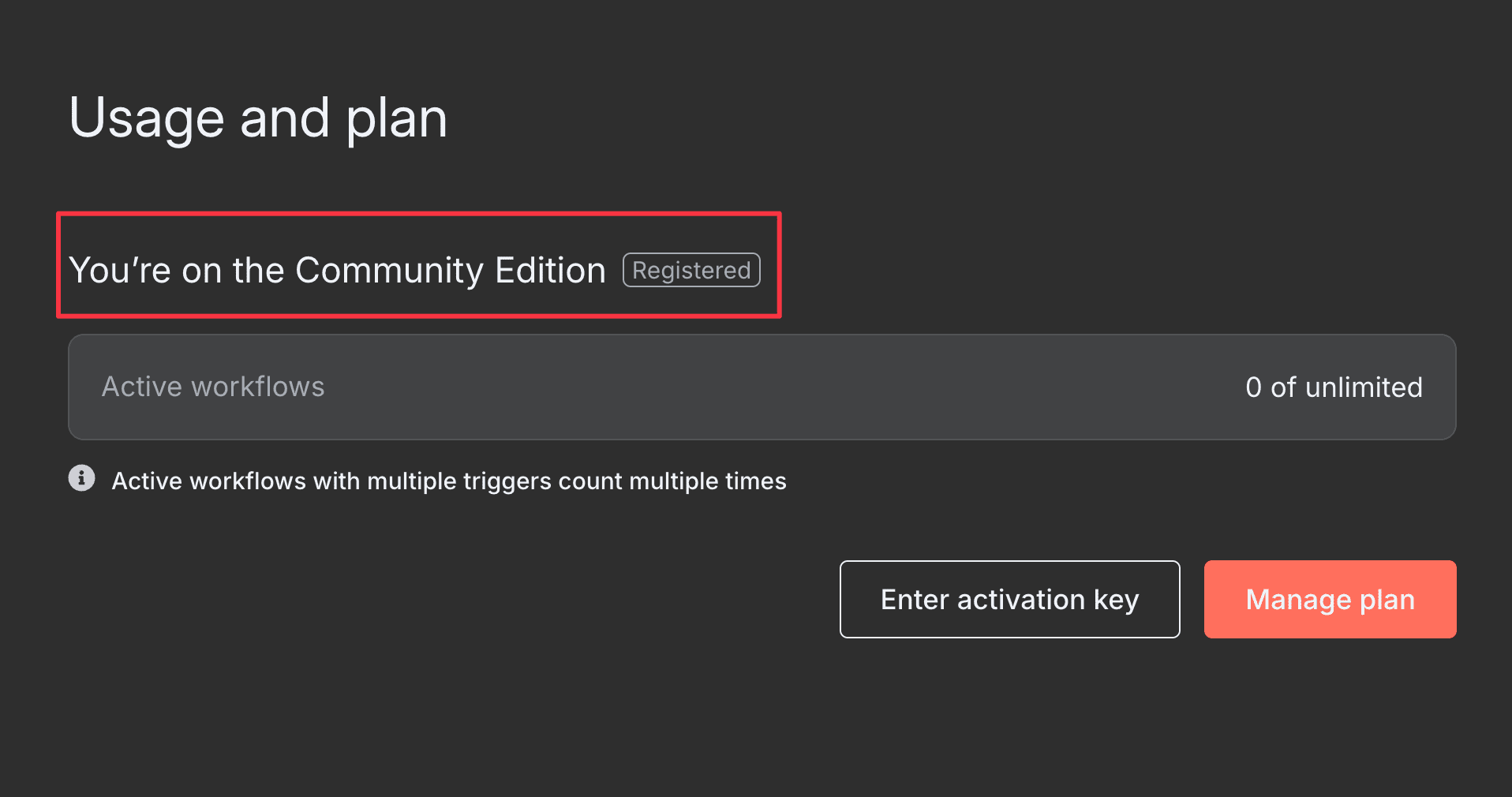Click the Usage and plan heading
The width and height of the screenshot is (1512, 797).
(259, 117)
